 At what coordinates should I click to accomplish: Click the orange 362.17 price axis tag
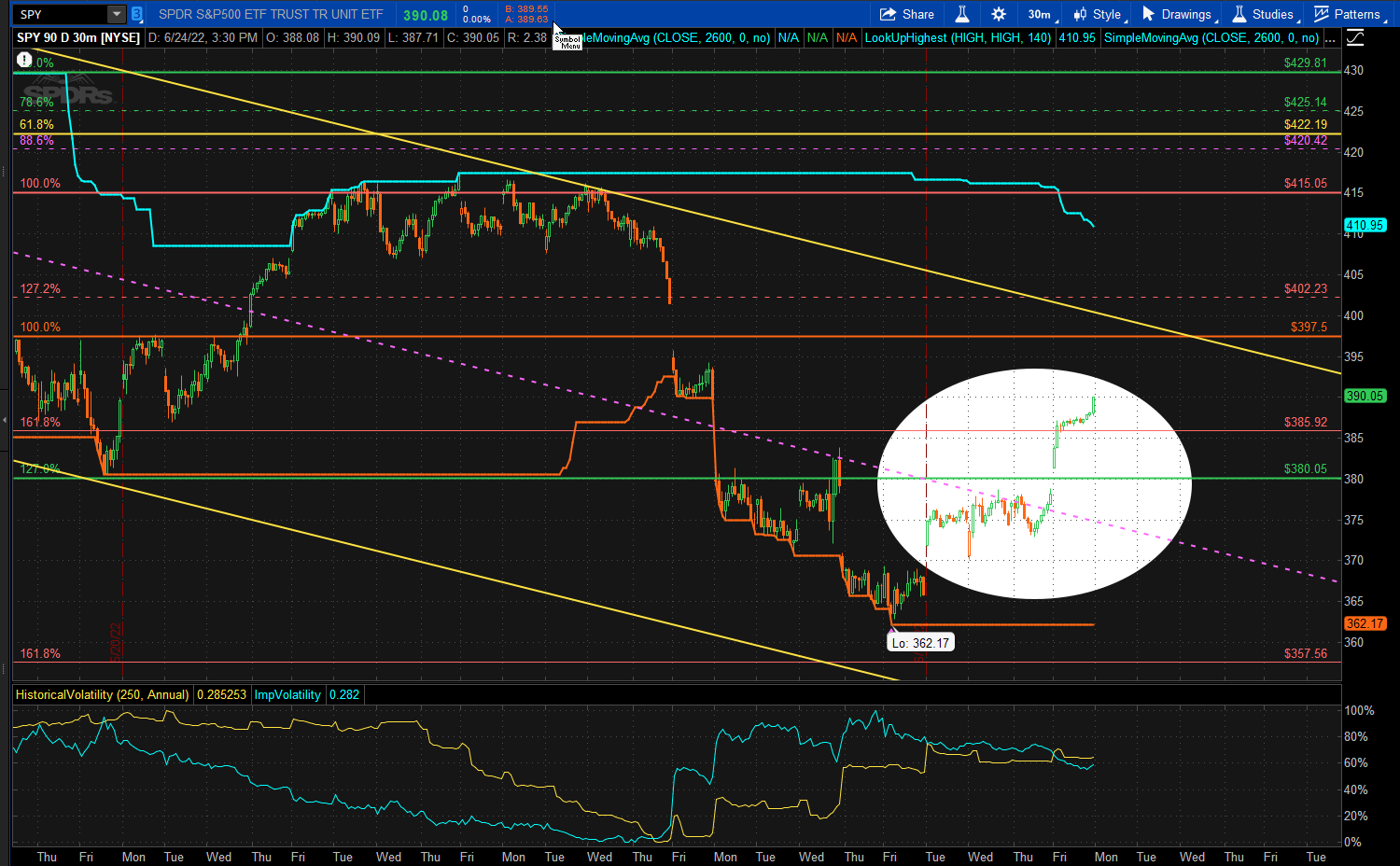1365,623
